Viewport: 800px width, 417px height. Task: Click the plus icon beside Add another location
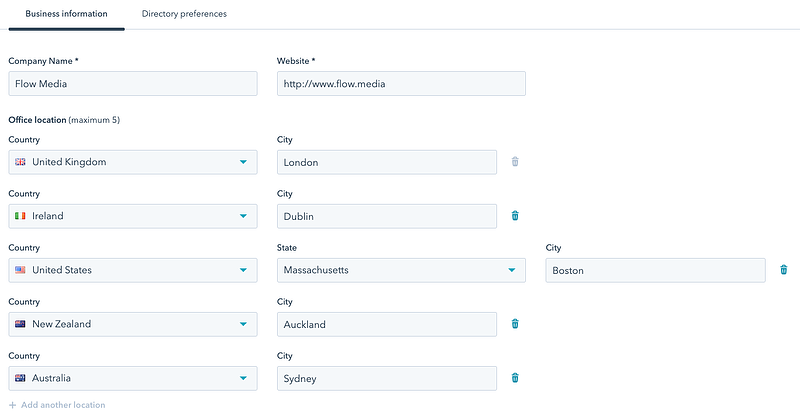coord(13,405)
